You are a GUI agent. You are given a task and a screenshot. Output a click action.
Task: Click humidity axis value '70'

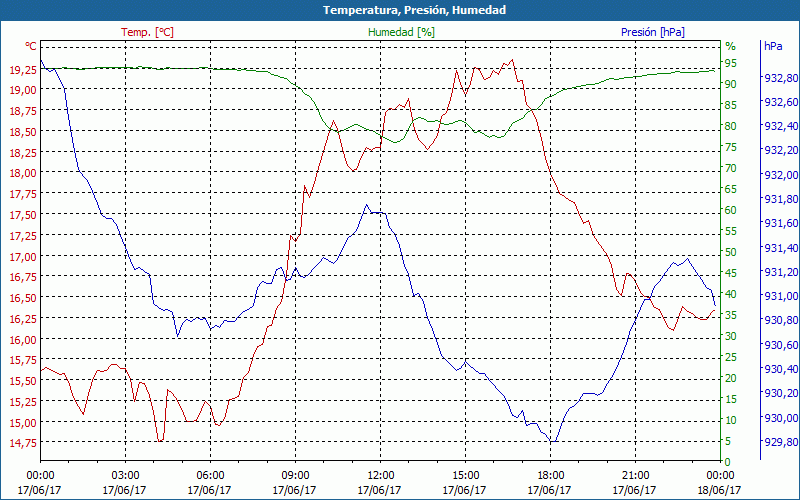click(x=731, y=168)
